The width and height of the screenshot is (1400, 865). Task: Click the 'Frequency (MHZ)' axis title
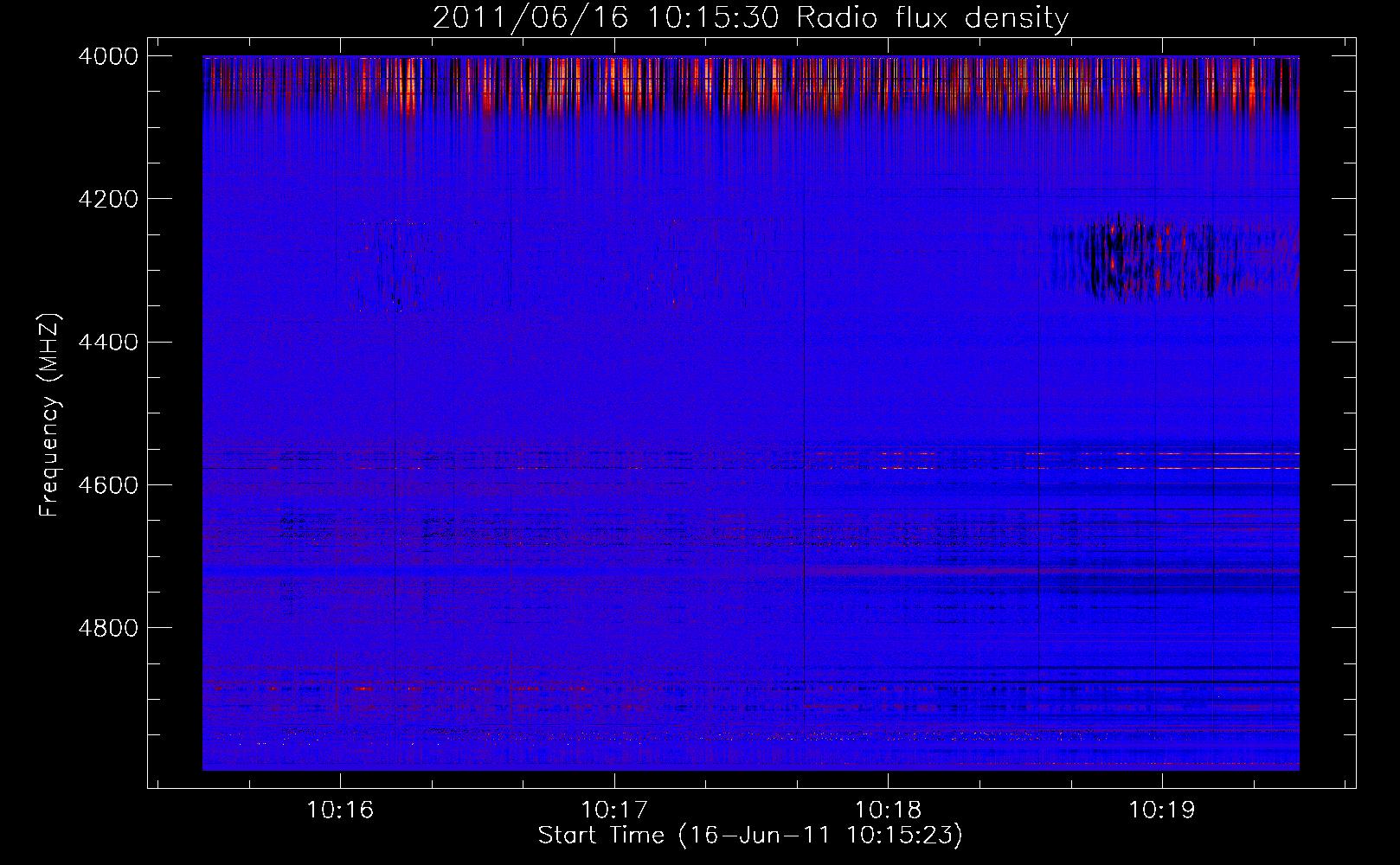pos(50,415)
